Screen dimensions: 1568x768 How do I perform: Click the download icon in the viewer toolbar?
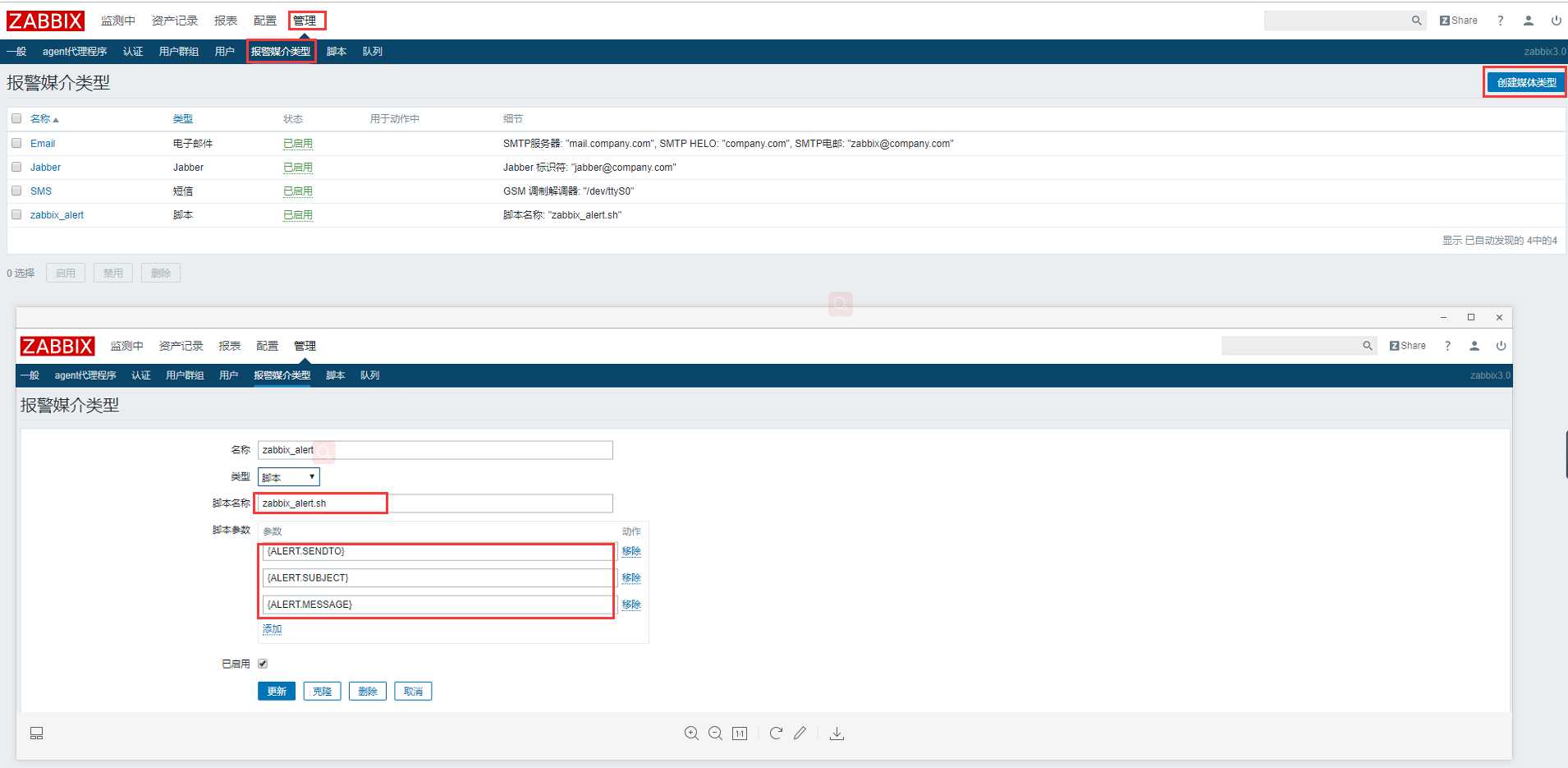pos(837,734)
